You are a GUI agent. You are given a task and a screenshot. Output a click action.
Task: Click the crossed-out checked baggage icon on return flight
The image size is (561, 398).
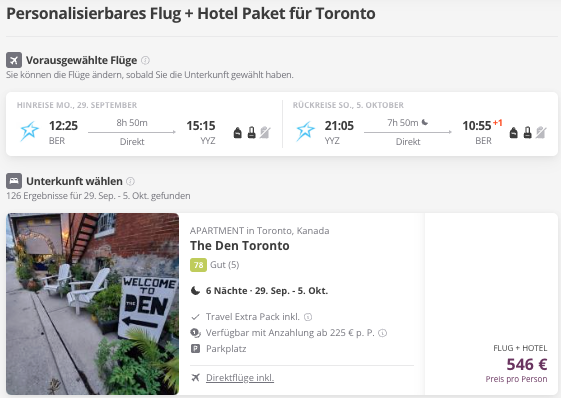541,132
